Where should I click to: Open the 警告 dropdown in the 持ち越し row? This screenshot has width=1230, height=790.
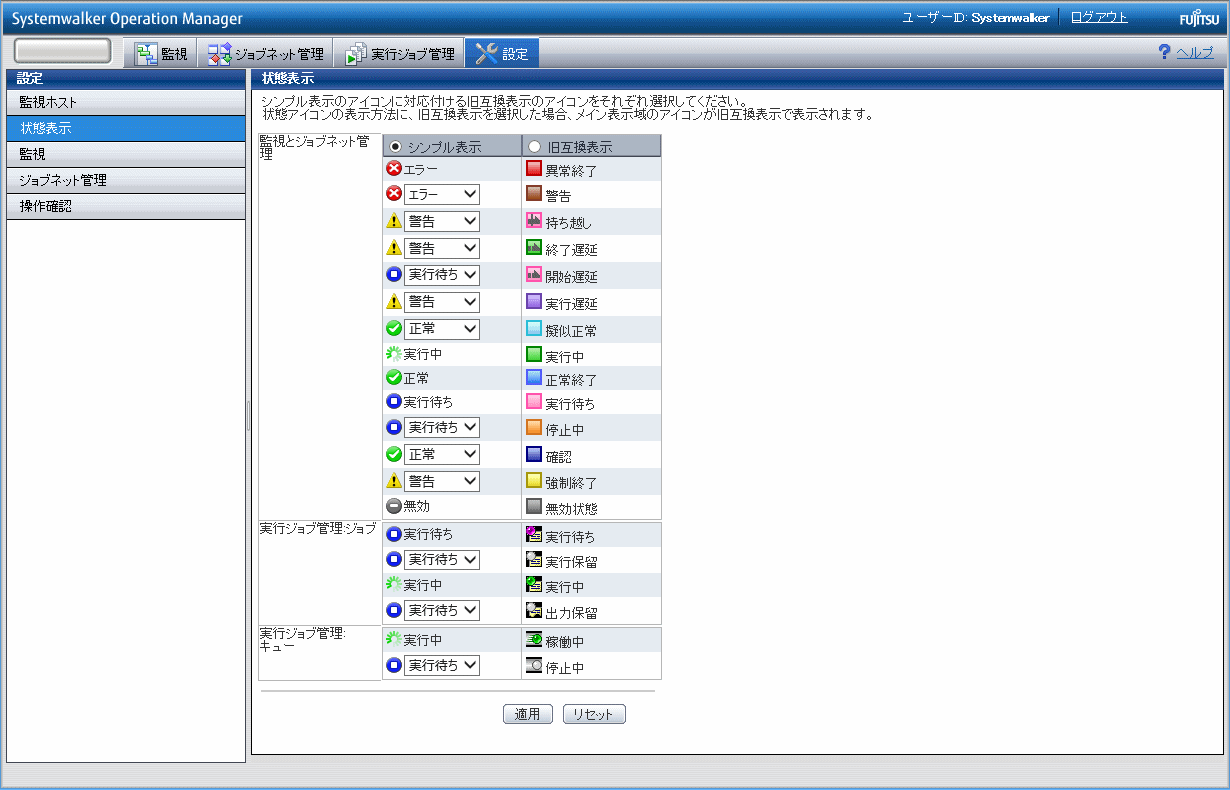(x=442, y=221)
